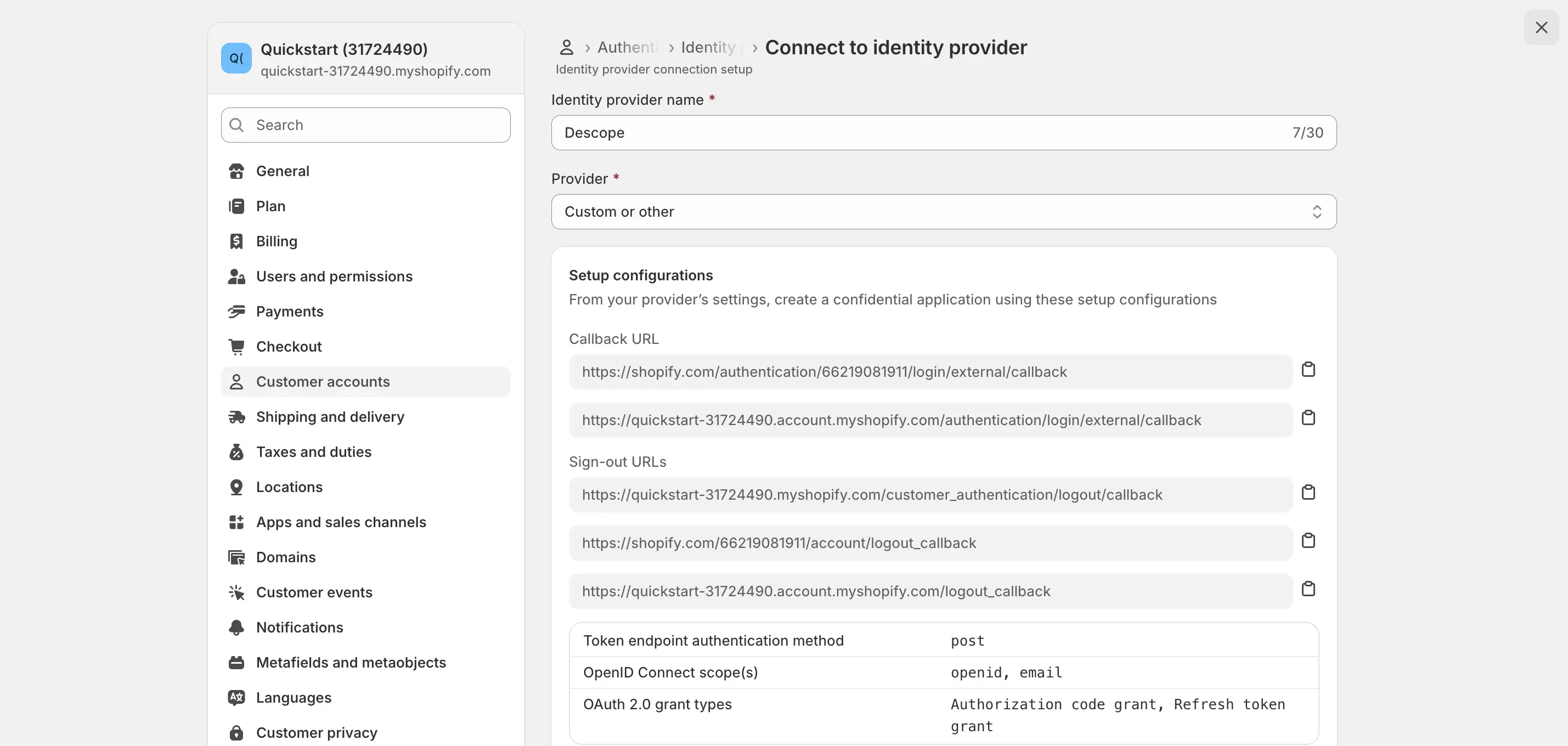Focus the settings Search field
This screenshot has width=1568, height=746.
click(365, 126)
